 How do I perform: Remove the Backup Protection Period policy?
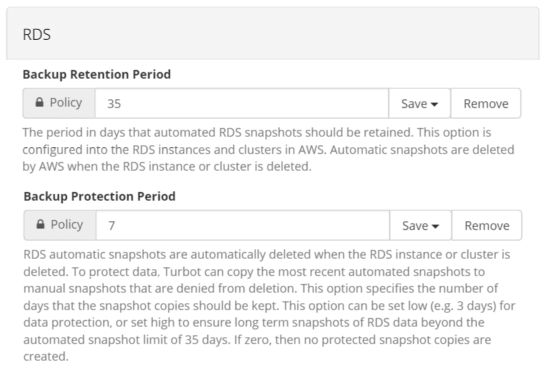[487, 225]
